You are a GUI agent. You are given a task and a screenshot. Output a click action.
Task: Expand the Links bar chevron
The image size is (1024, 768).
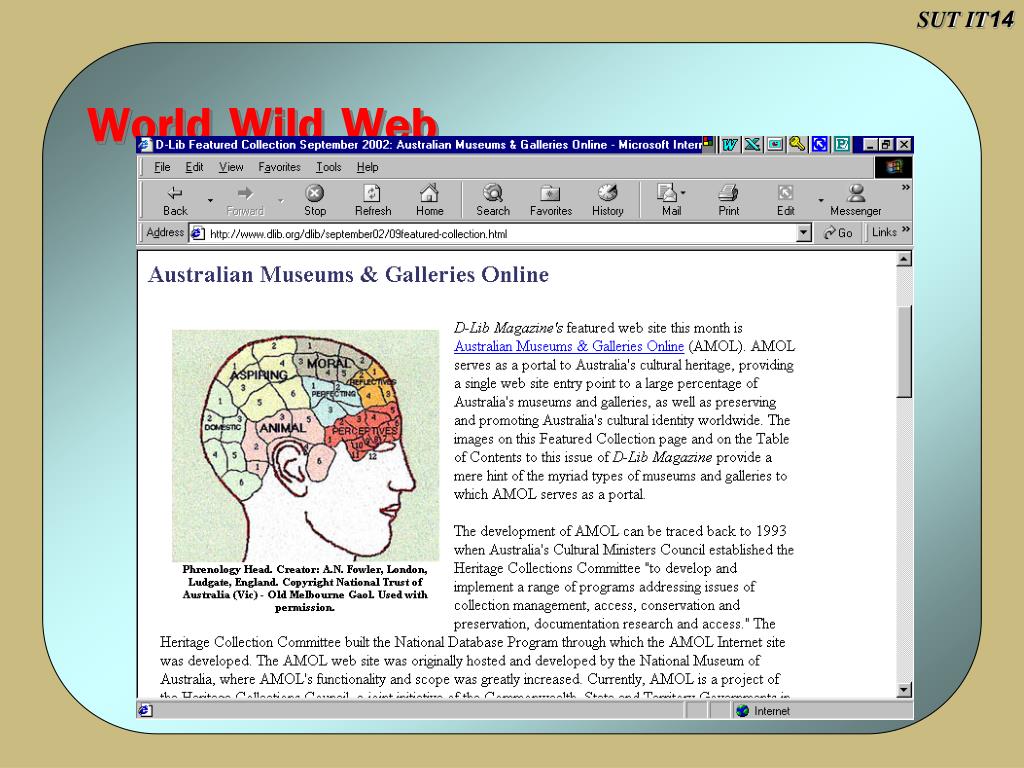(x=906, y=230)
